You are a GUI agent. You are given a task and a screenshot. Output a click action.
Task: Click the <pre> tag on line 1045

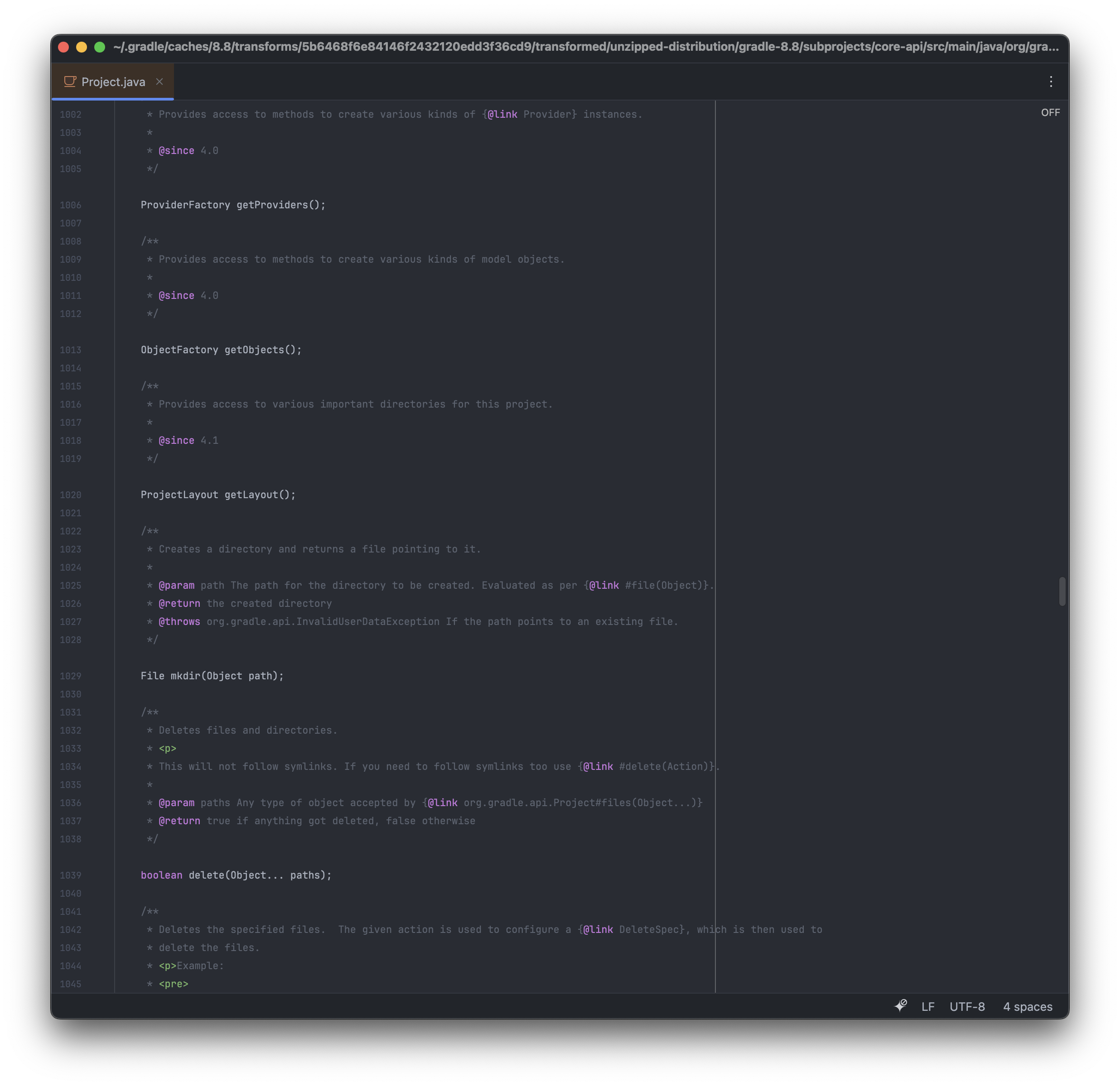(173, 984)
